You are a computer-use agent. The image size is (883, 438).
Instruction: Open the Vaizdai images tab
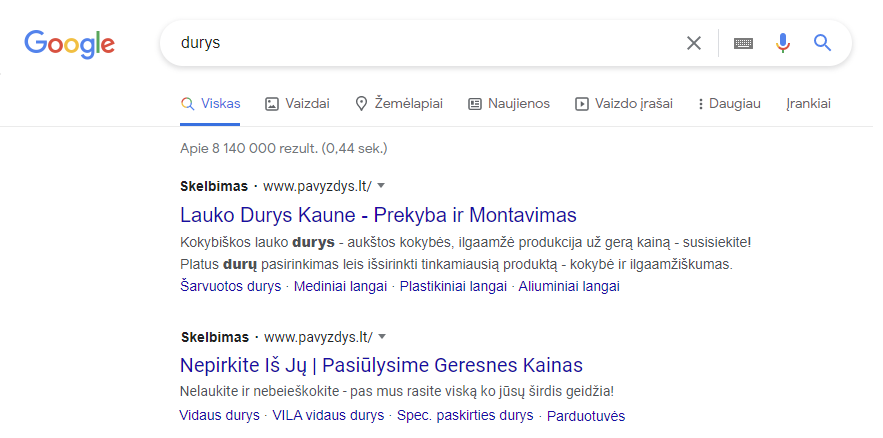297,104
